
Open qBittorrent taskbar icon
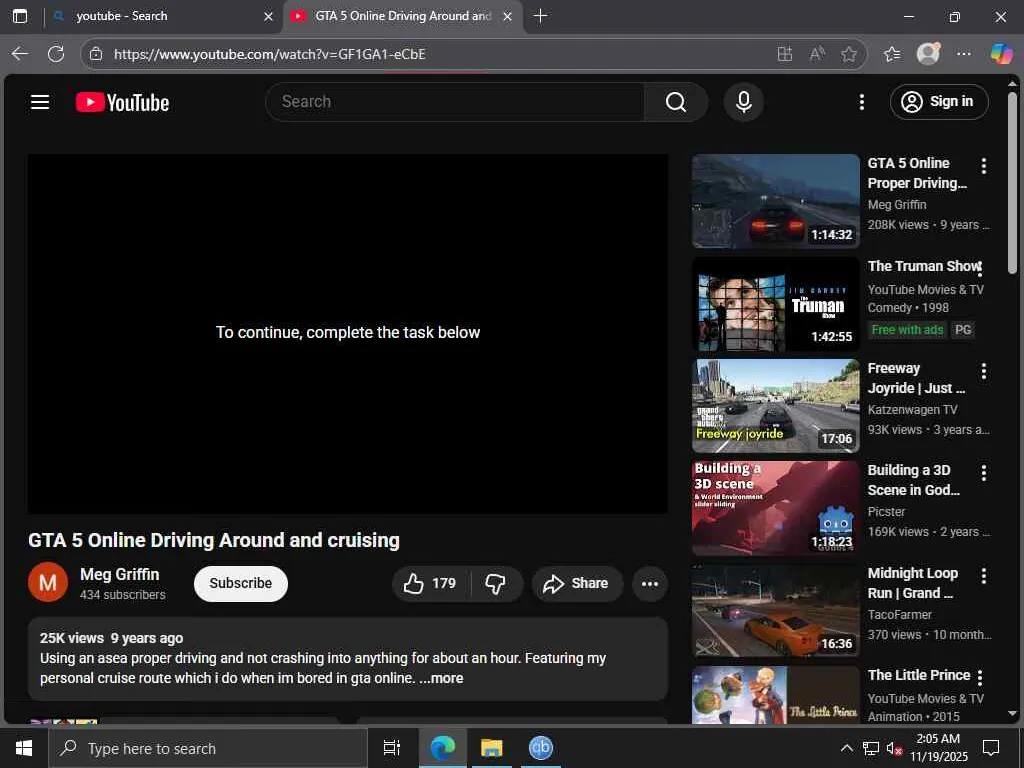tap(541, 748)
